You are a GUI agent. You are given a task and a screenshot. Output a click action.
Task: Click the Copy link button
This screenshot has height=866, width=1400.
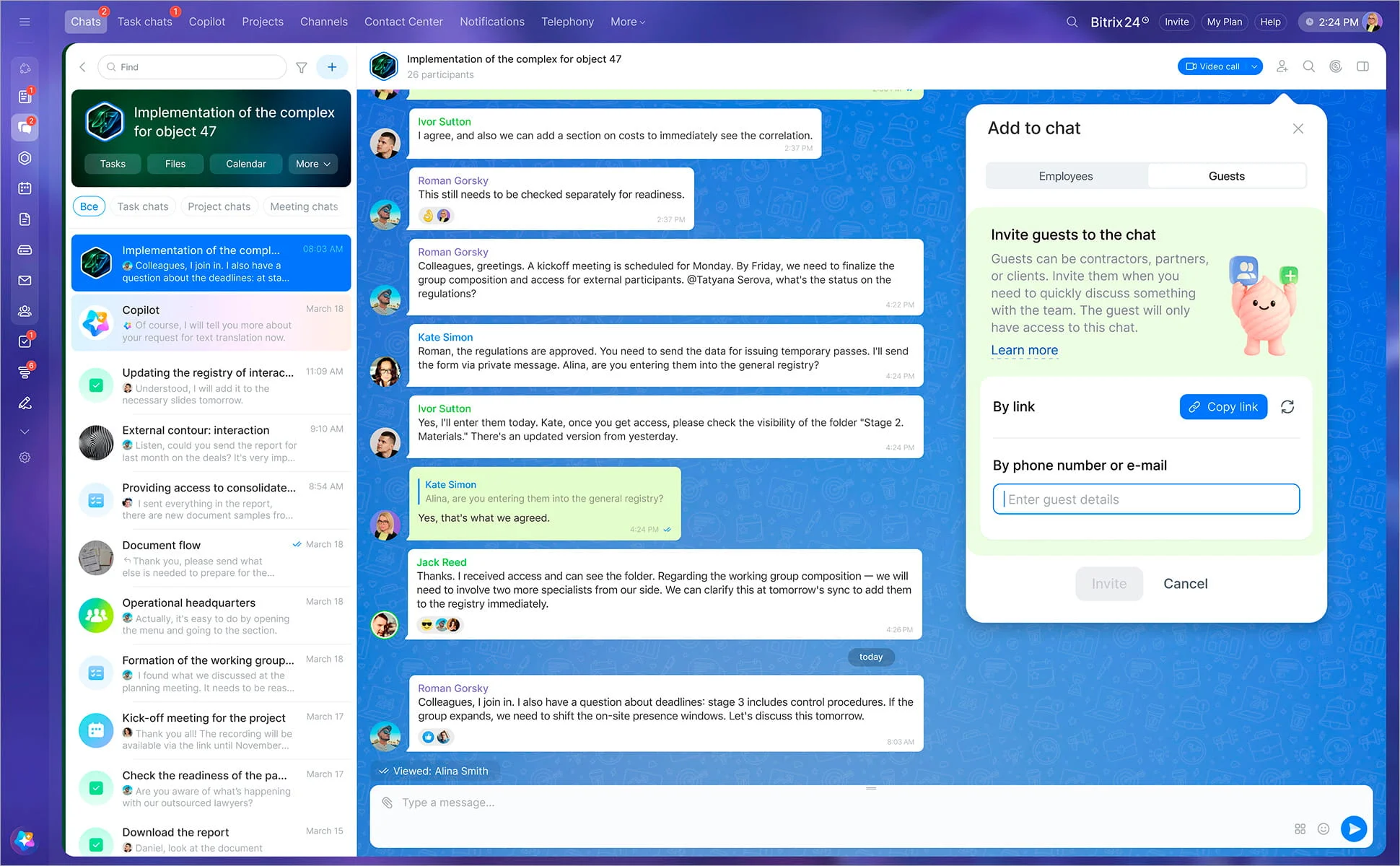click(1223, 407)
